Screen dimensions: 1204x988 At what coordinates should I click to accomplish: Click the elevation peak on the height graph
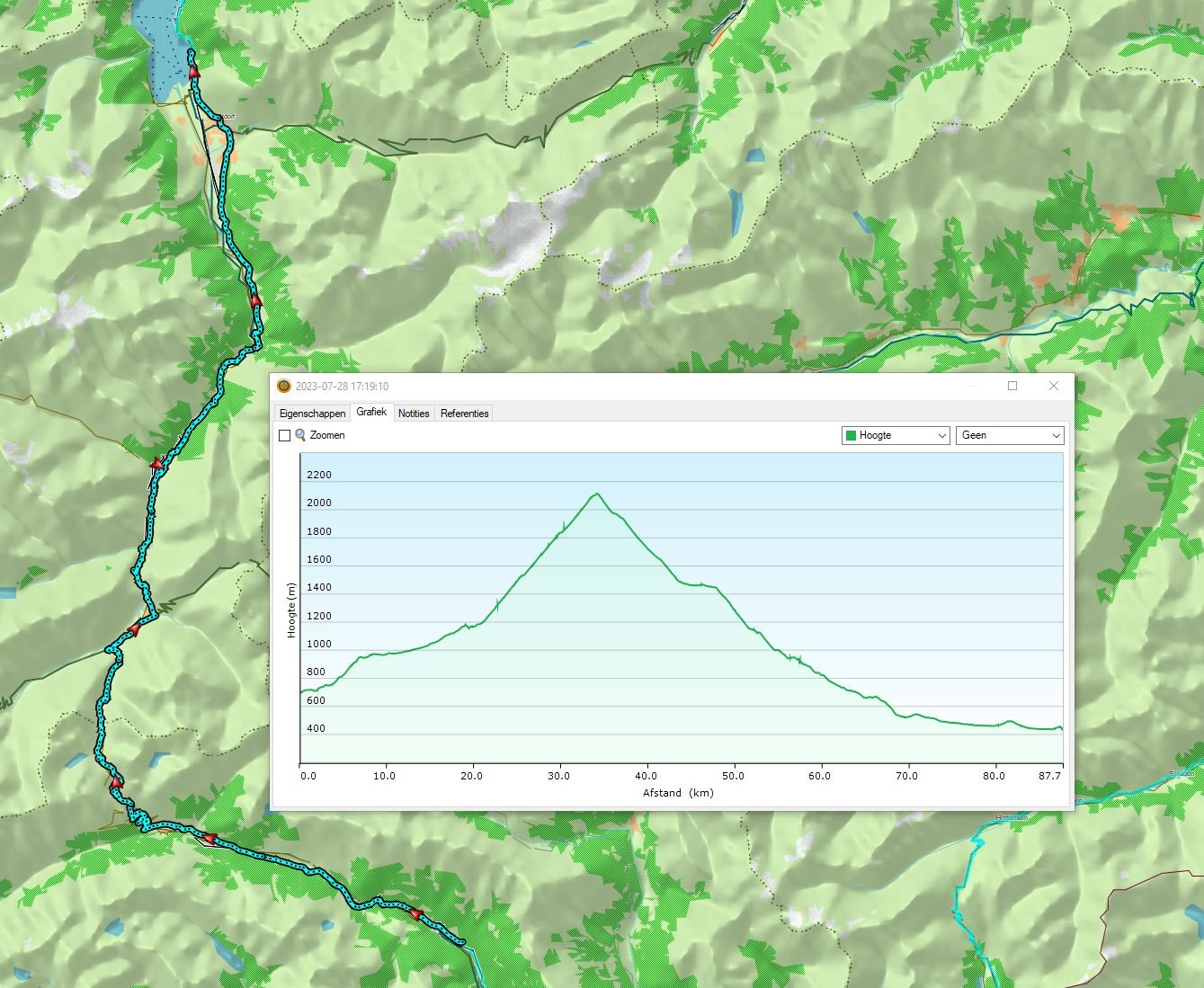click(595, 494)
